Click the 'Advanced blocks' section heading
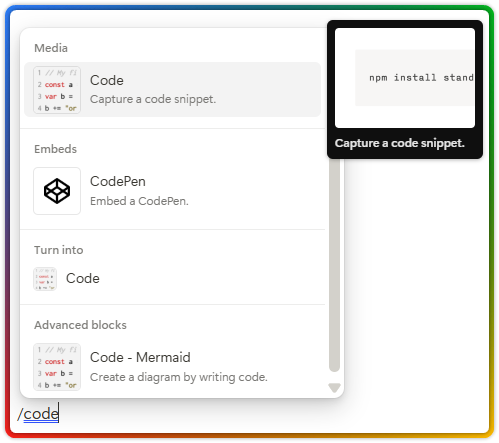This screenshot has height=443, width=499. pyautogui.click(x=80, y=325)
